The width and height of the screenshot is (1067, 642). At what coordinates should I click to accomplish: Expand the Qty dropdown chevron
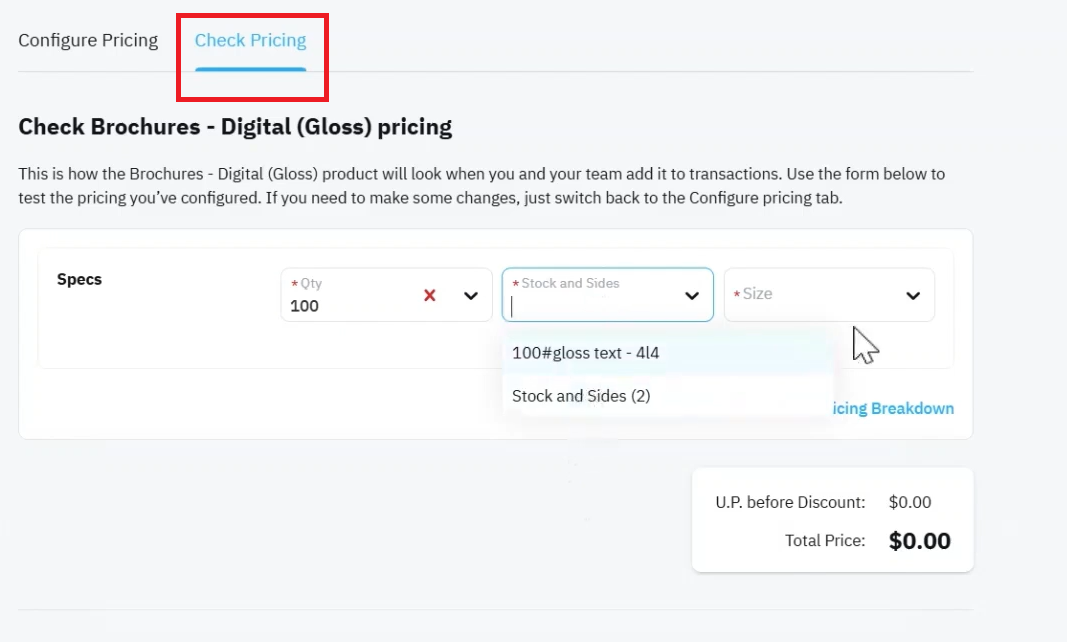coord(471,296)
